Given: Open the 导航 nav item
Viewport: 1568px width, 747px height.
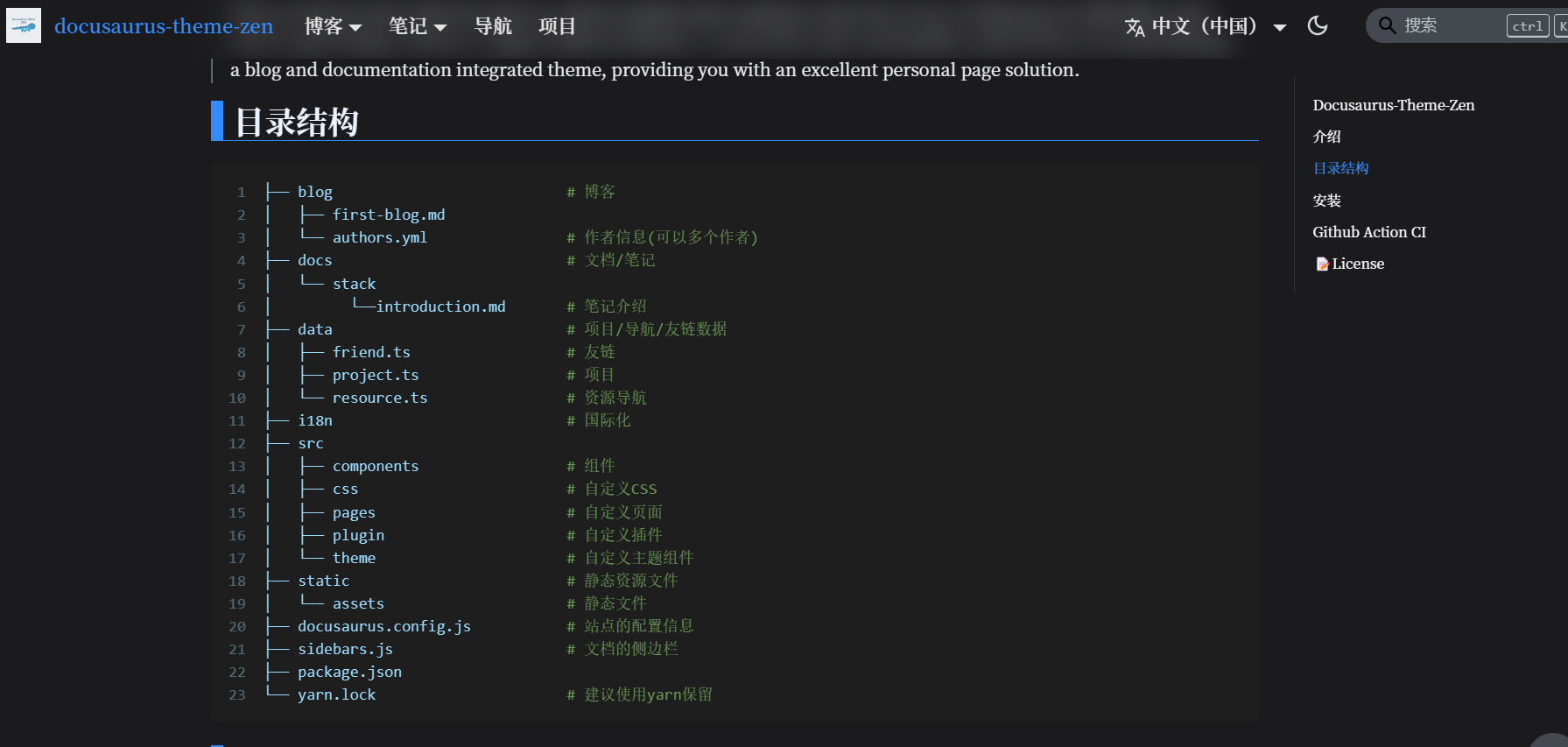Looking at the screenshot, I should point(493,26).
